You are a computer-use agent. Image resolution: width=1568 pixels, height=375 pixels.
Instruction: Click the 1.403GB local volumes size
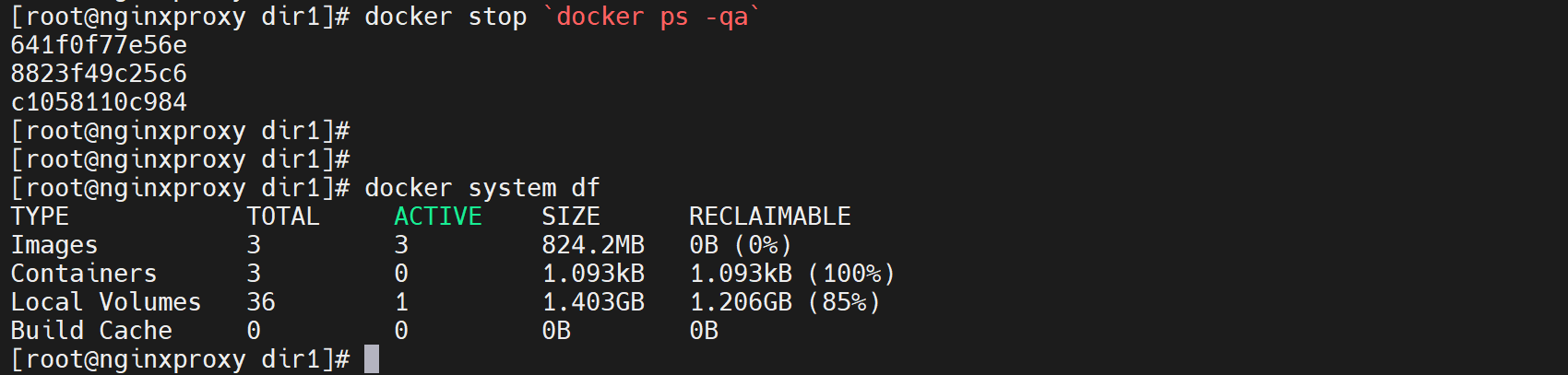coord(593,302)
